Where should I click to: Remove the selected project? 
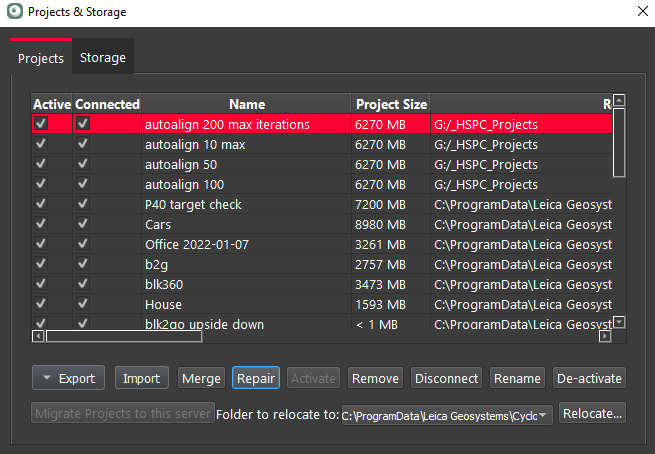pos(375,378)
